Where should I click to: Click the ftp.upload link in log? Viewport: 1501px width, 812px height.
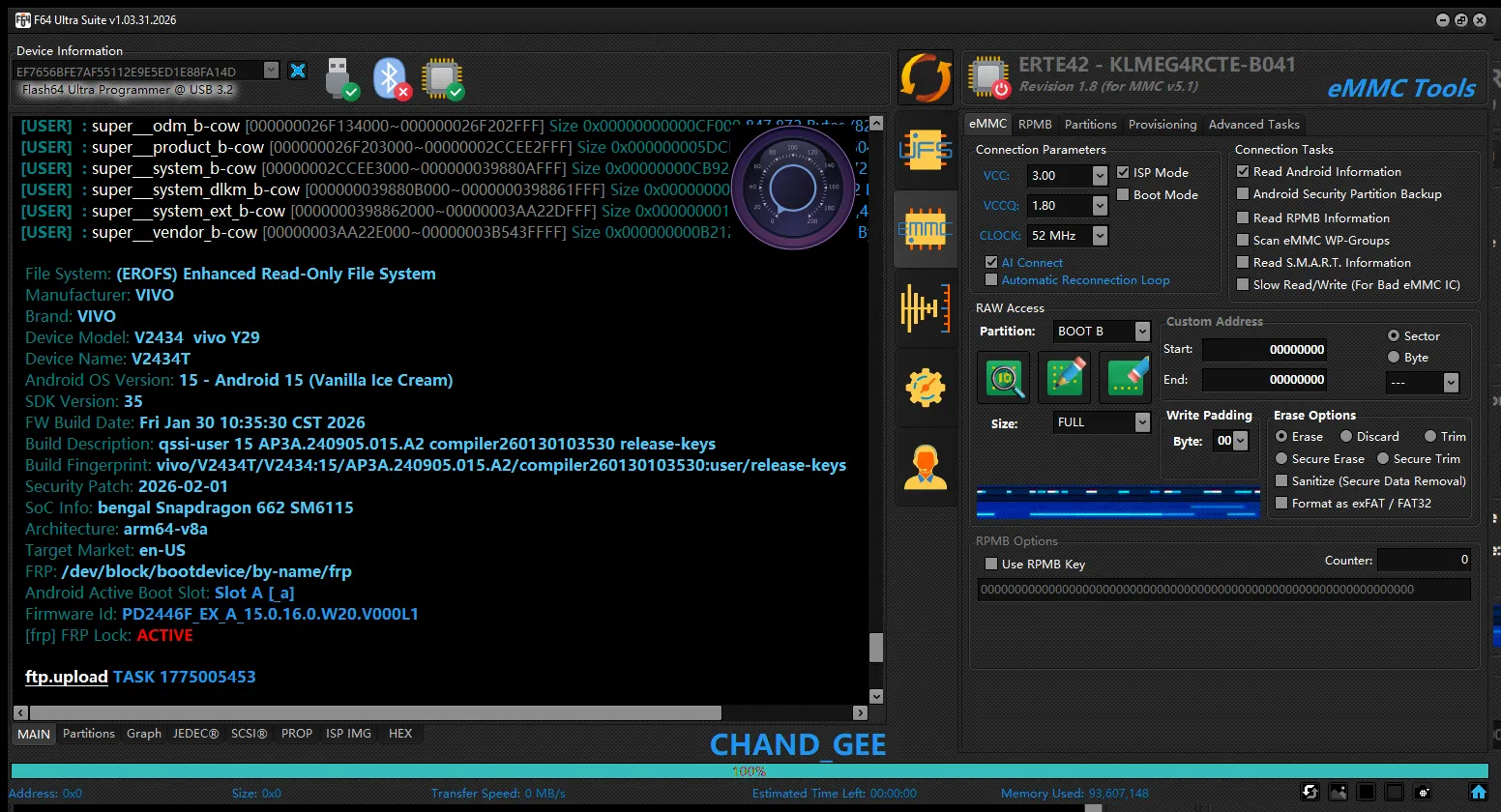coord(66,677)
